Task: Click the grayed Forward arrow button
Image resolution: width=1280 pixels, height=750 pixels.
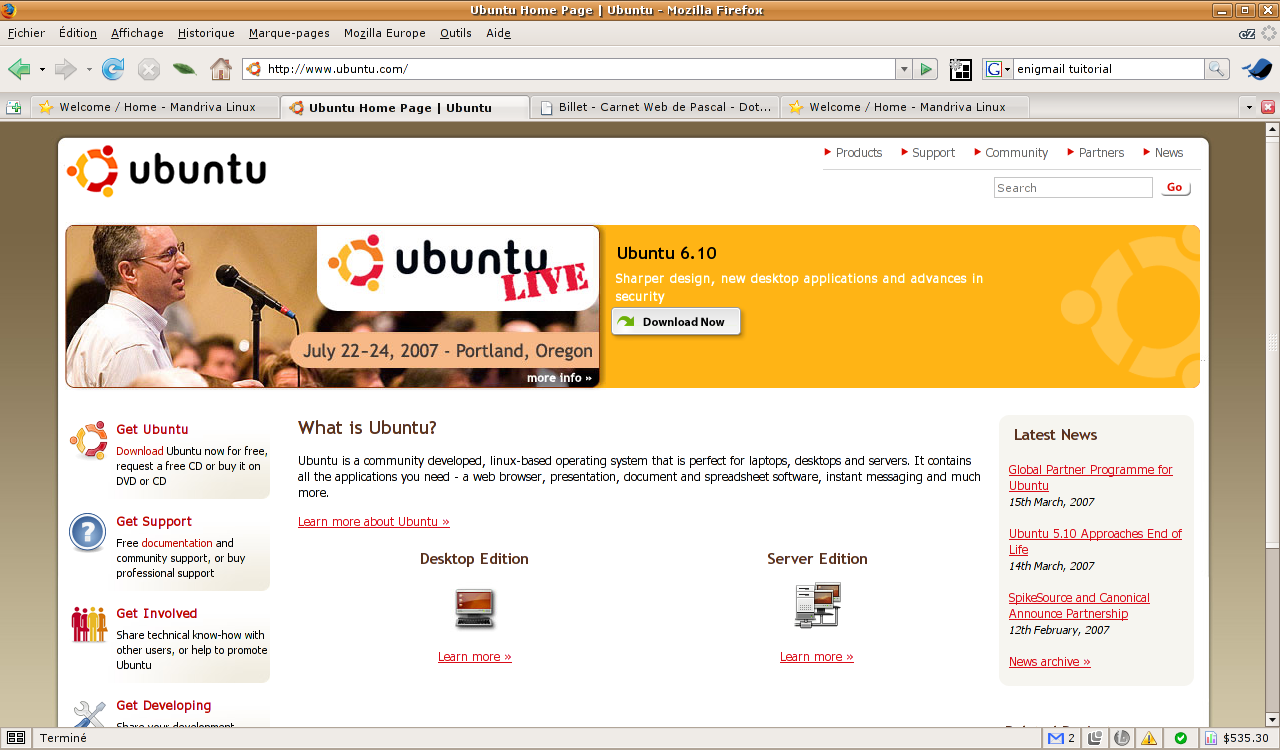Action: (66, 69)
